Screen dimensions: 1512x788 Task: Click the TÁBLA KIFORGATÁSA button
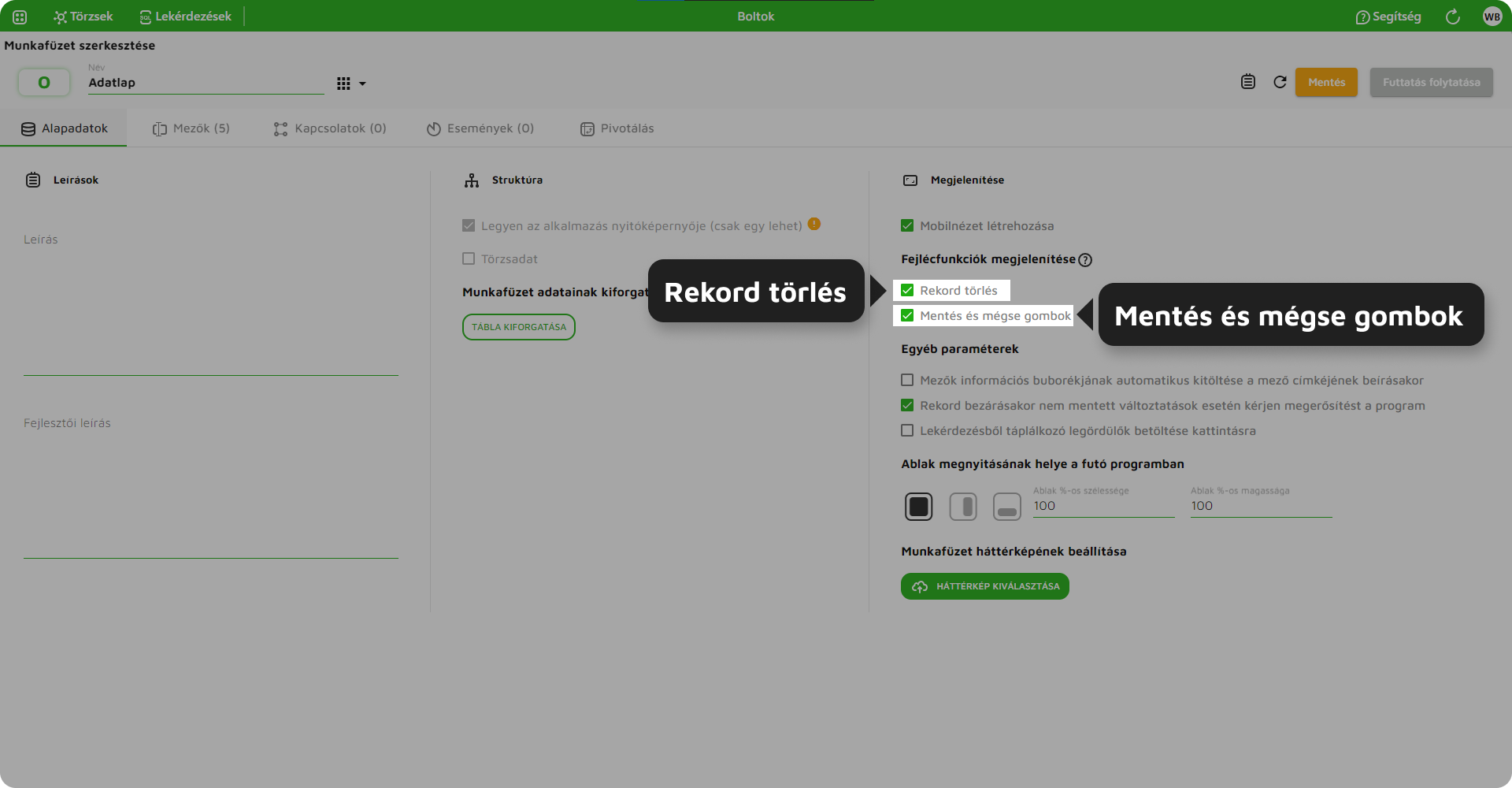coord(519,327)
